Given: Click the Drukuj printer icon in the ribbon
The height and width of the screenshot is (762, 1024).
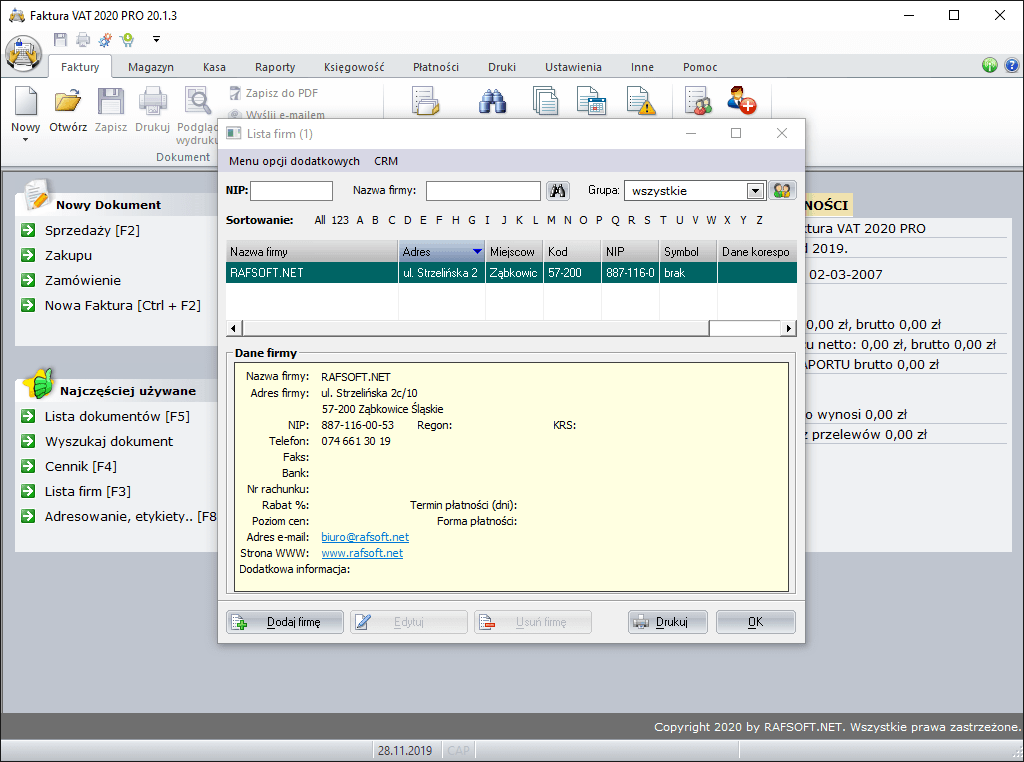Looking at the screenshot, I should 153,102.
